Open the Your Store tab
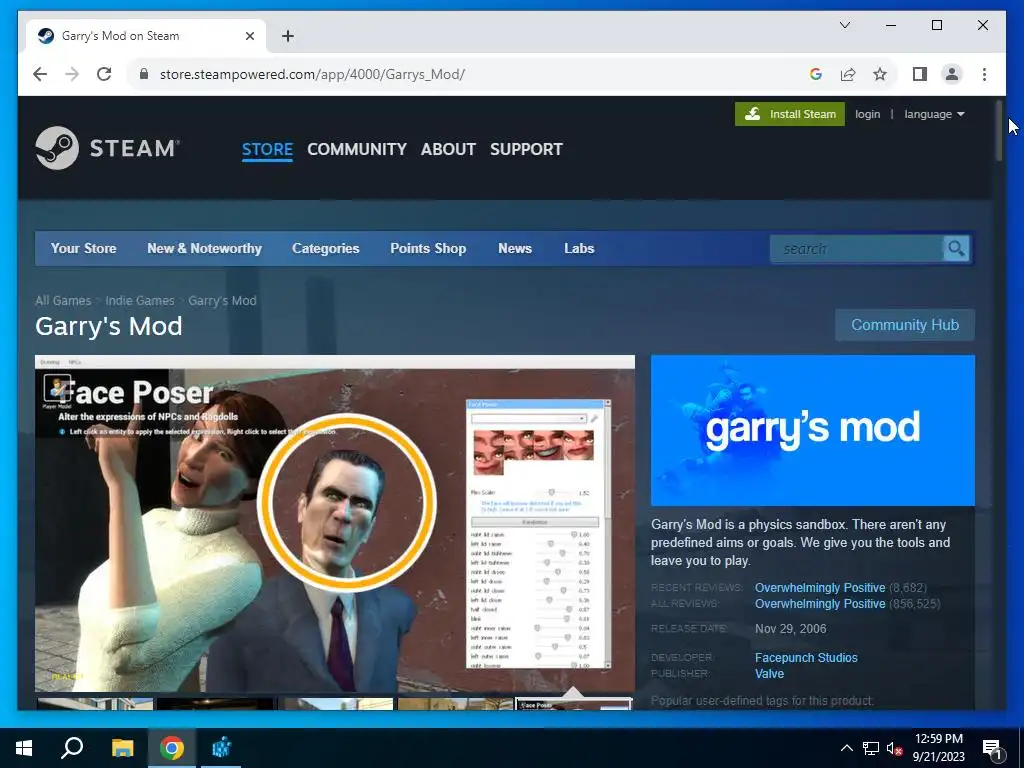The width and height of the screenshot is (1024, 768). click(x=84, y=248)
